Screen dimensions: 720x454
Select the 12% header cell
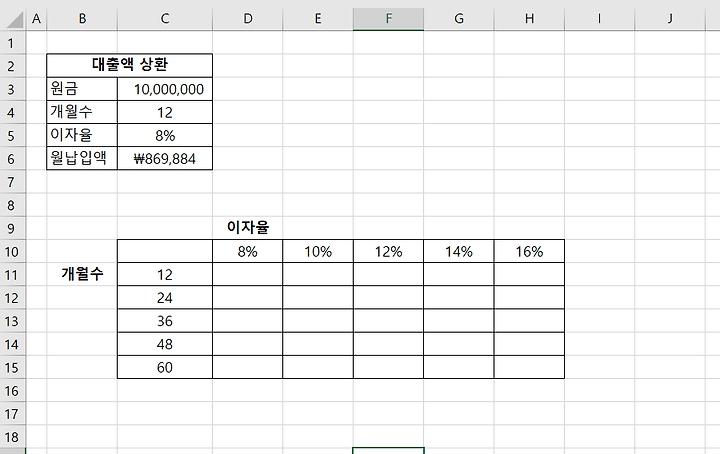(388, 251)
